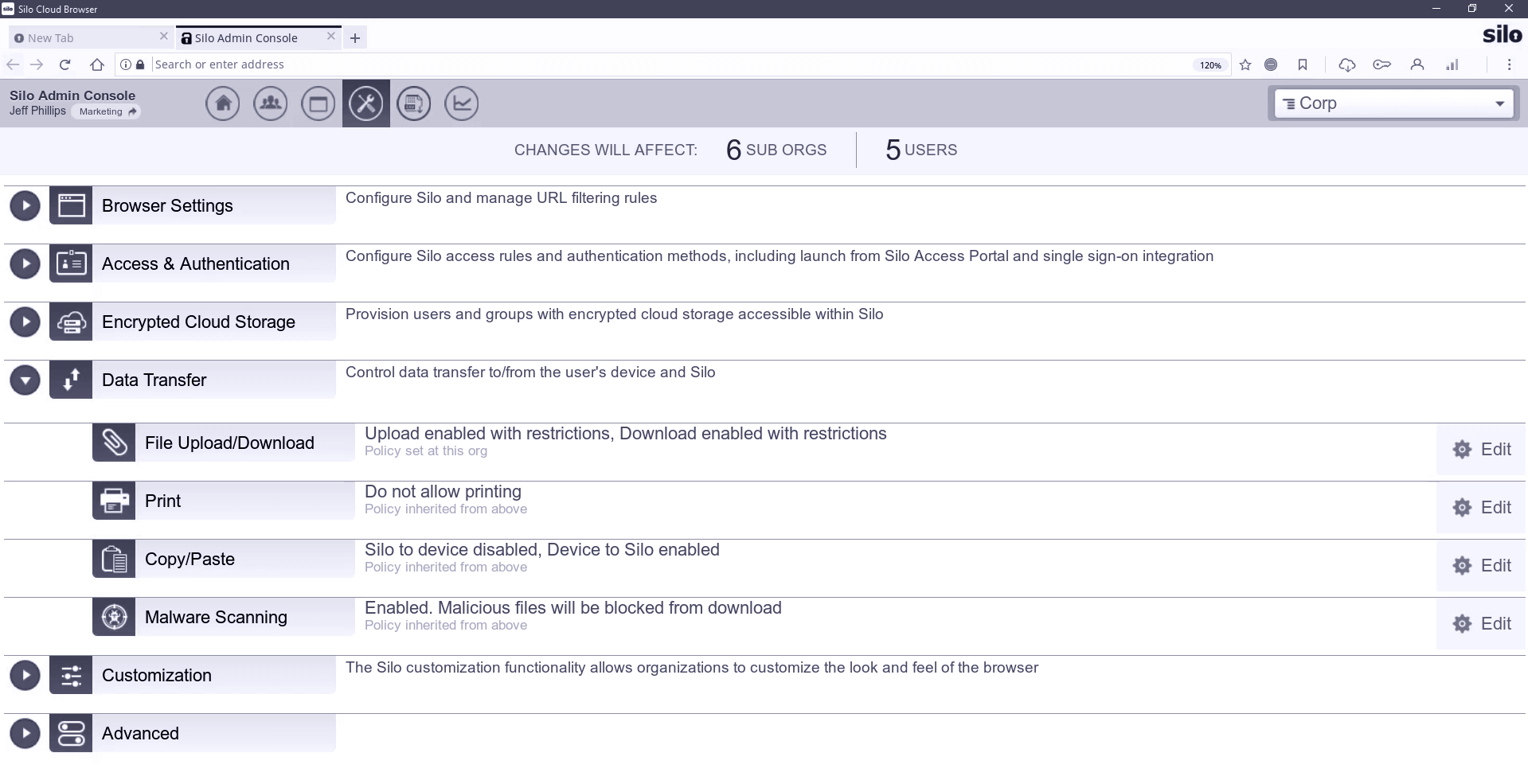Viewport: 1528px width, 784px height.
Task: Expand the Browser Settings section
Action: click(25, 205)
